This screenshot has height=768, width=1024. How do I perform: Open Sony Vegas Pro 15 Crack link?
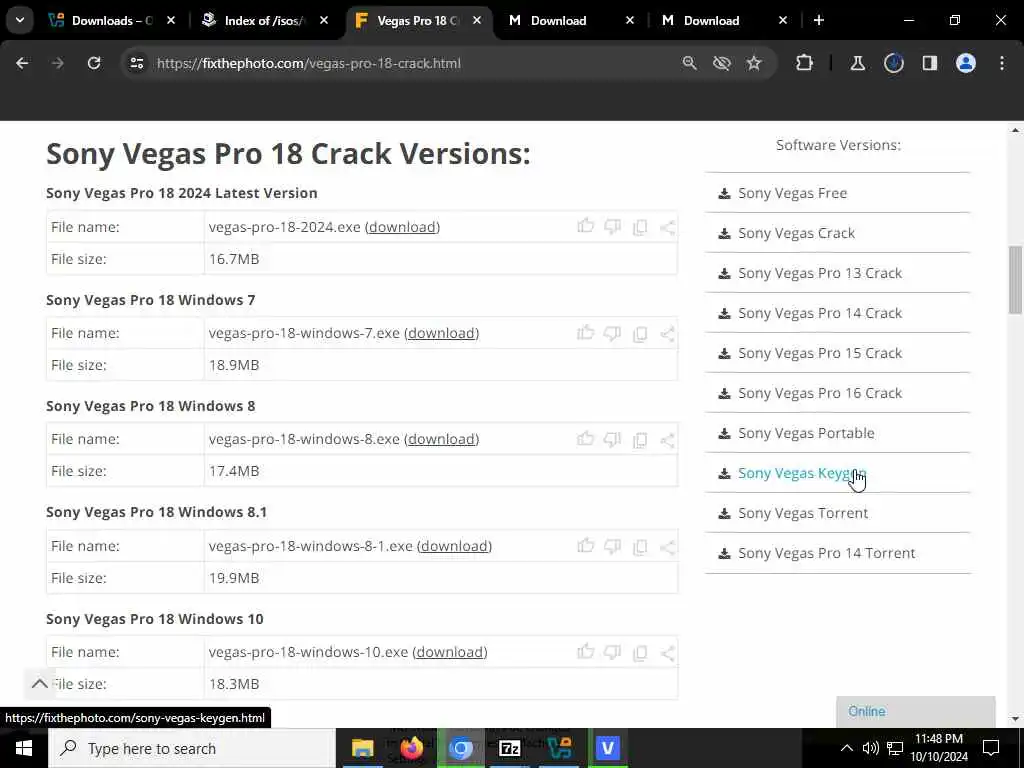(x=820, y=353)
